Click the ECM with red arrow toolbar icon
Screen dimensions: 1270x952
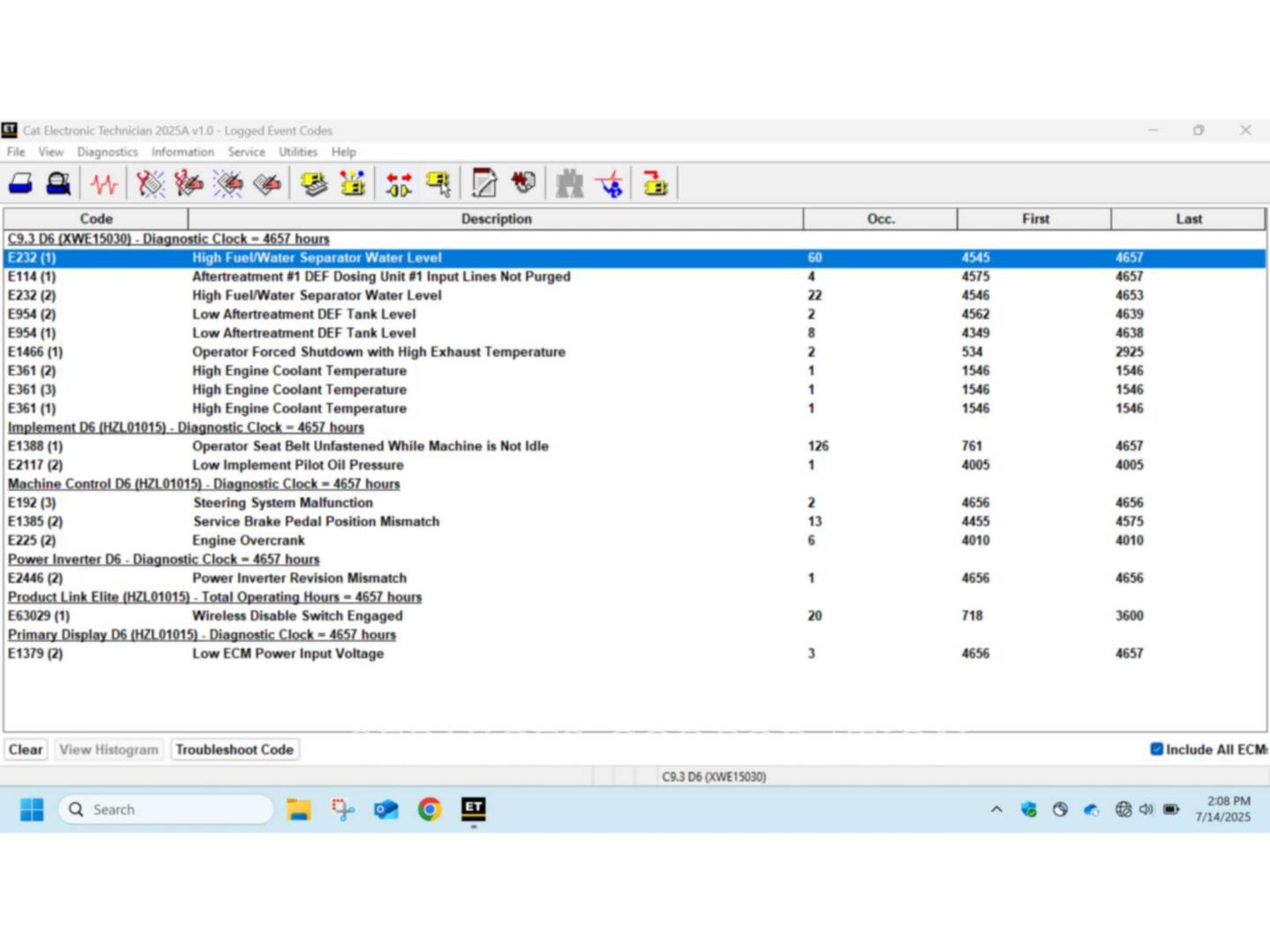(654, 184)
